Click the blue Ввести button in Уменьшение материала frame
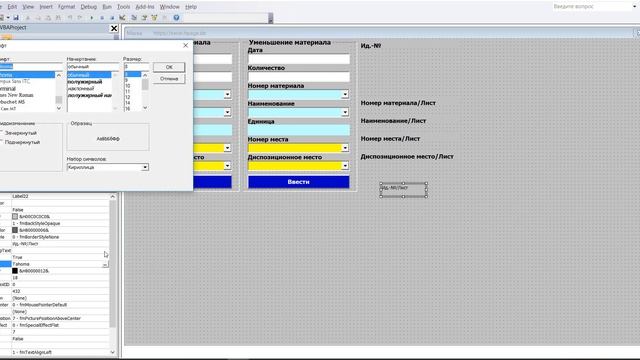Viewport: 640px width, 360px height. click(299, 182)
